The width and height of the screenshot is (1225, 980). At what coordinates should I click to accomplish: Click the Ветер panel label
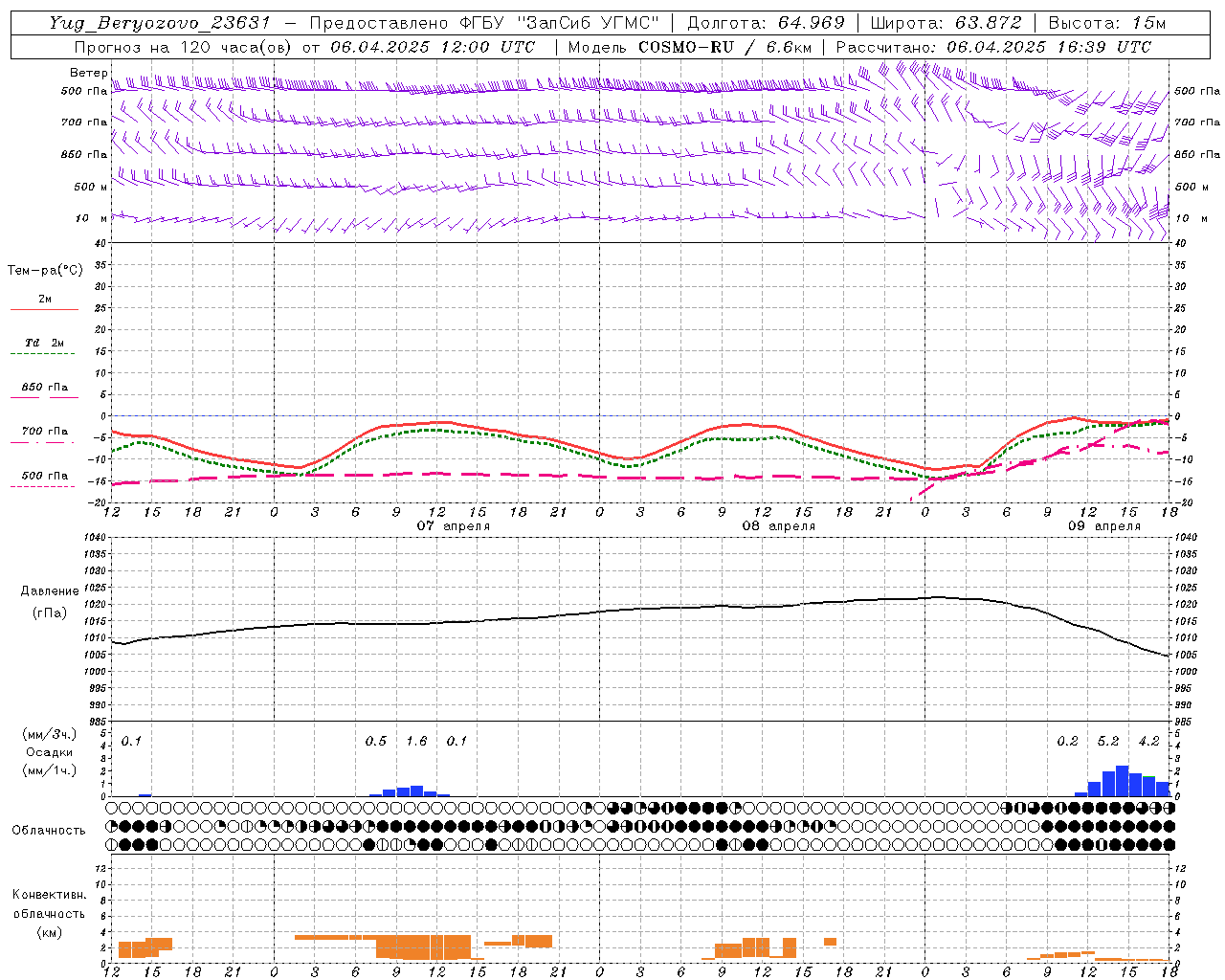89,73
